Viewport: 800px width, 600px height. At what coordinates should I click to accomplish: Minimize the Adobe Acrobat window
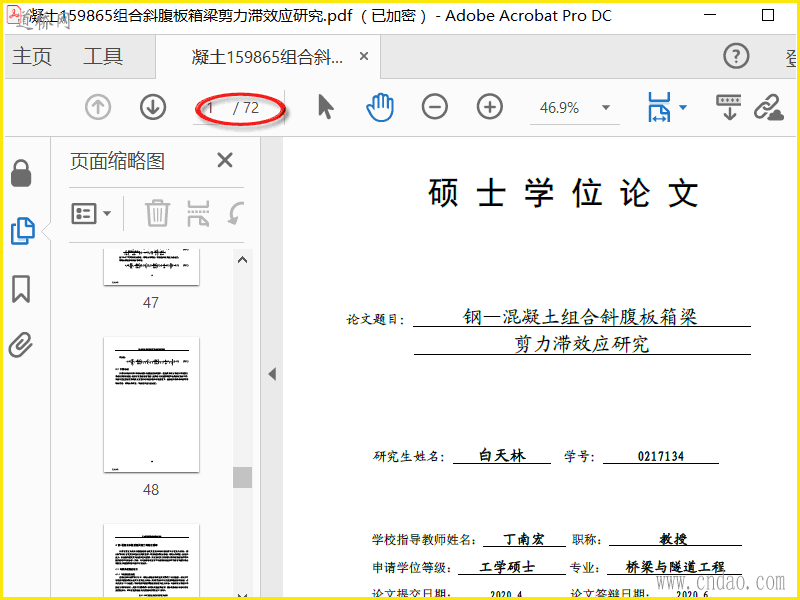pyautogui.click(x=710, y=15)
